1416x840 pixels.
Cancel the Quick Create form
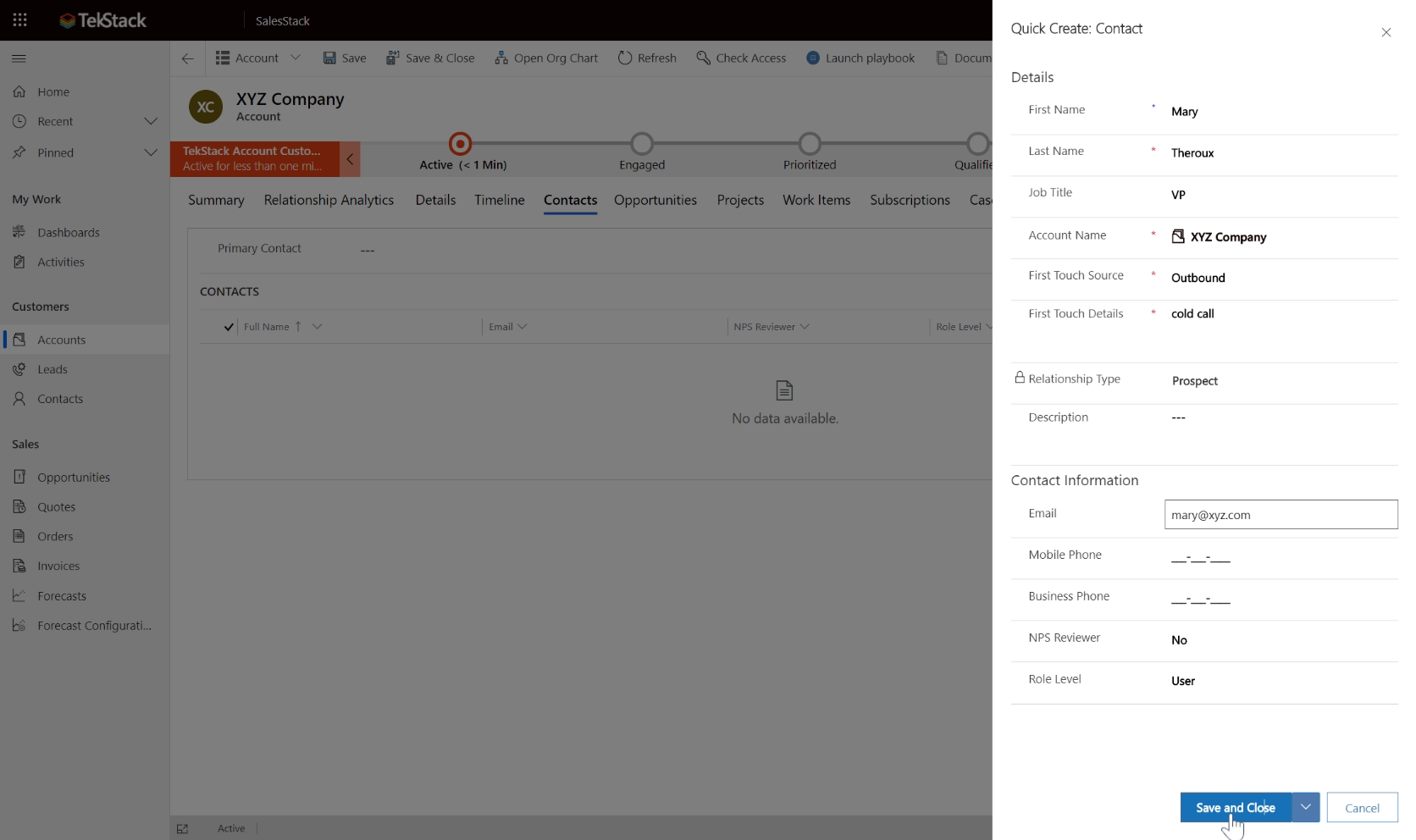pos(1362,808)
